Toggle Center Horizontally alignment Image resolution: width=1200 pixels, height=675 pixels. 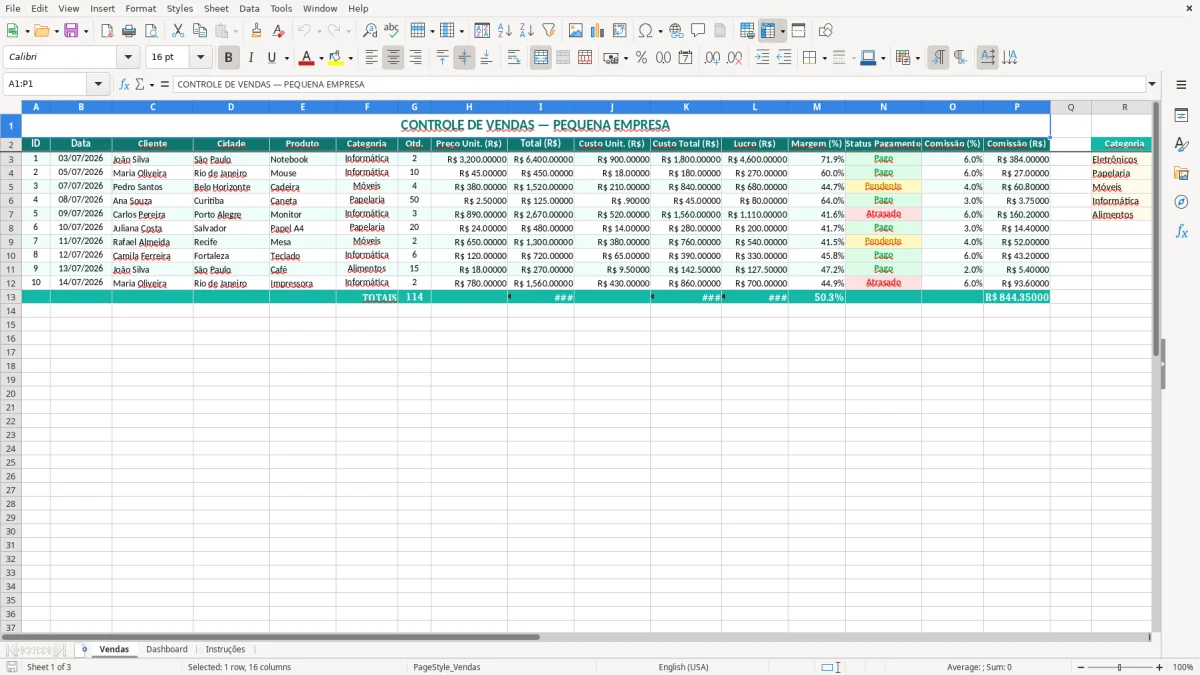click(x=393, y=58)
